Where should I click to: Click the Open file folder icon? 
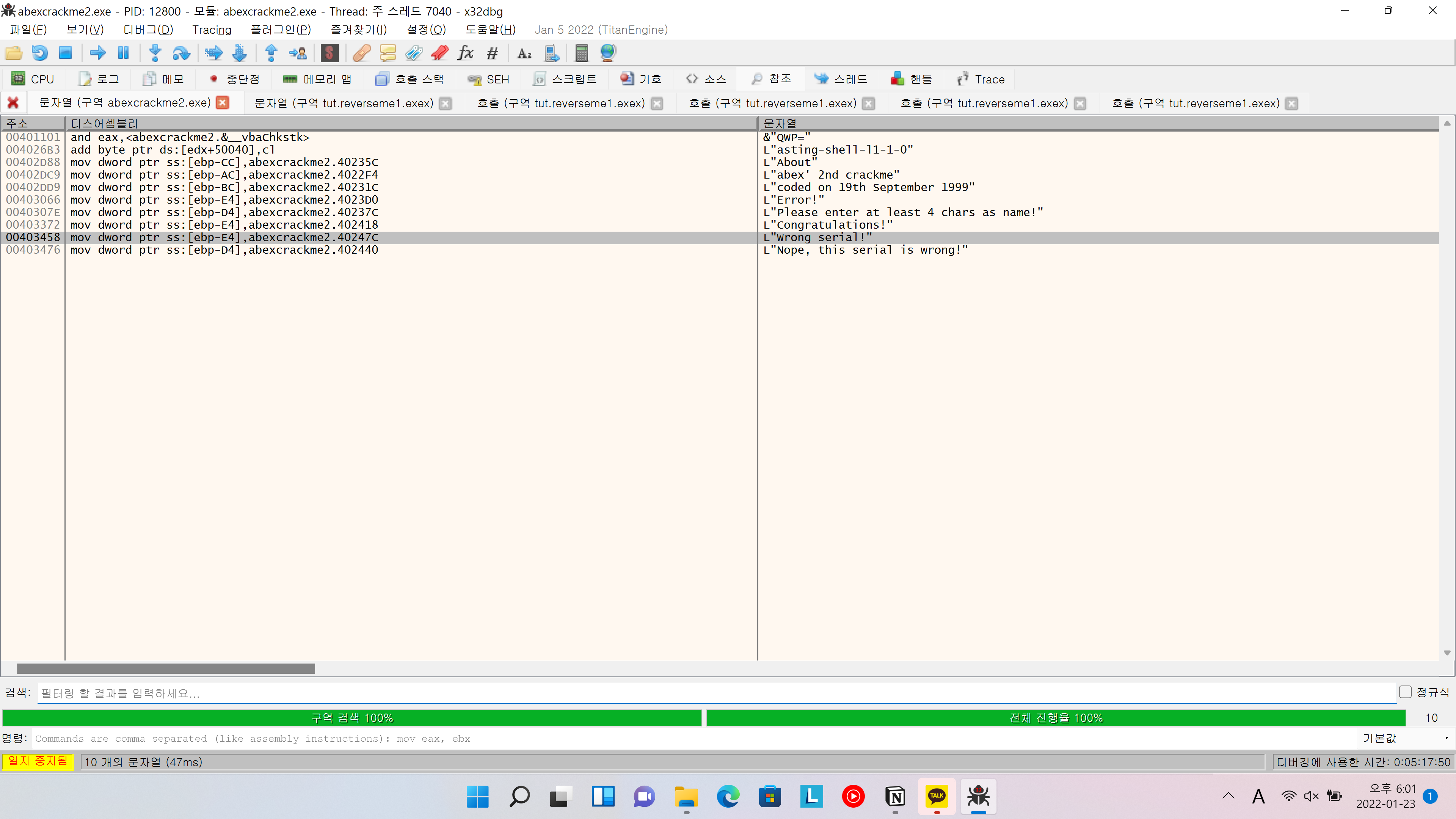pyautogui.click(x=14, y=53)
